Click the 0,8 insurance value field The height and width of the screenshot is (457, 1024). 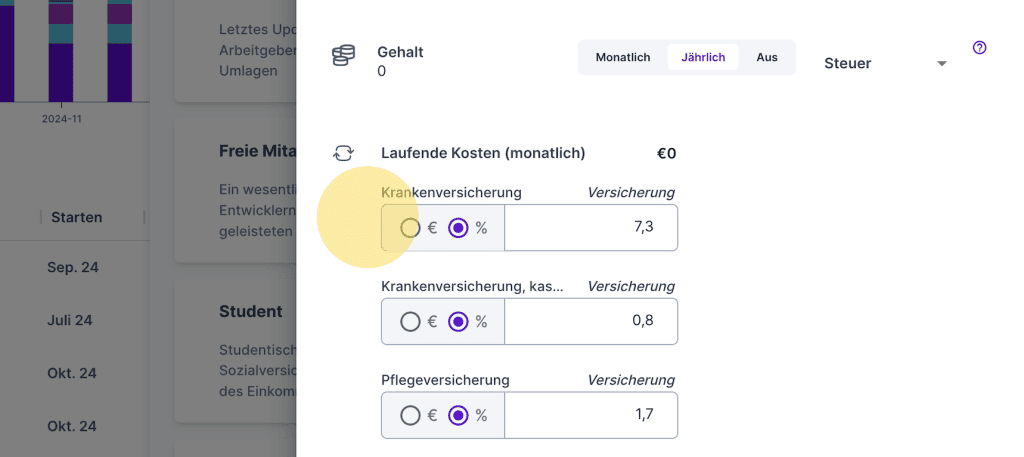pyautogui.click(x=591, y=321)
